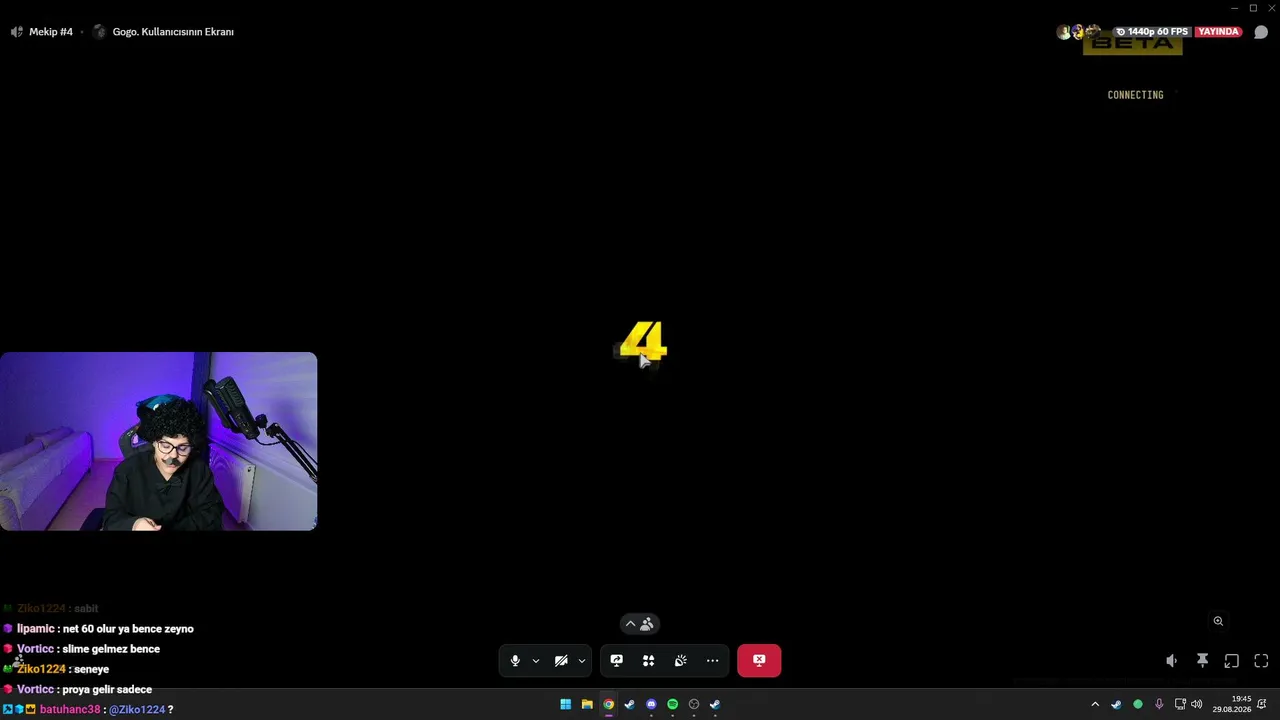Click the Gogo. Kullanıcısının Ekranı stream title

click(173, 32)
